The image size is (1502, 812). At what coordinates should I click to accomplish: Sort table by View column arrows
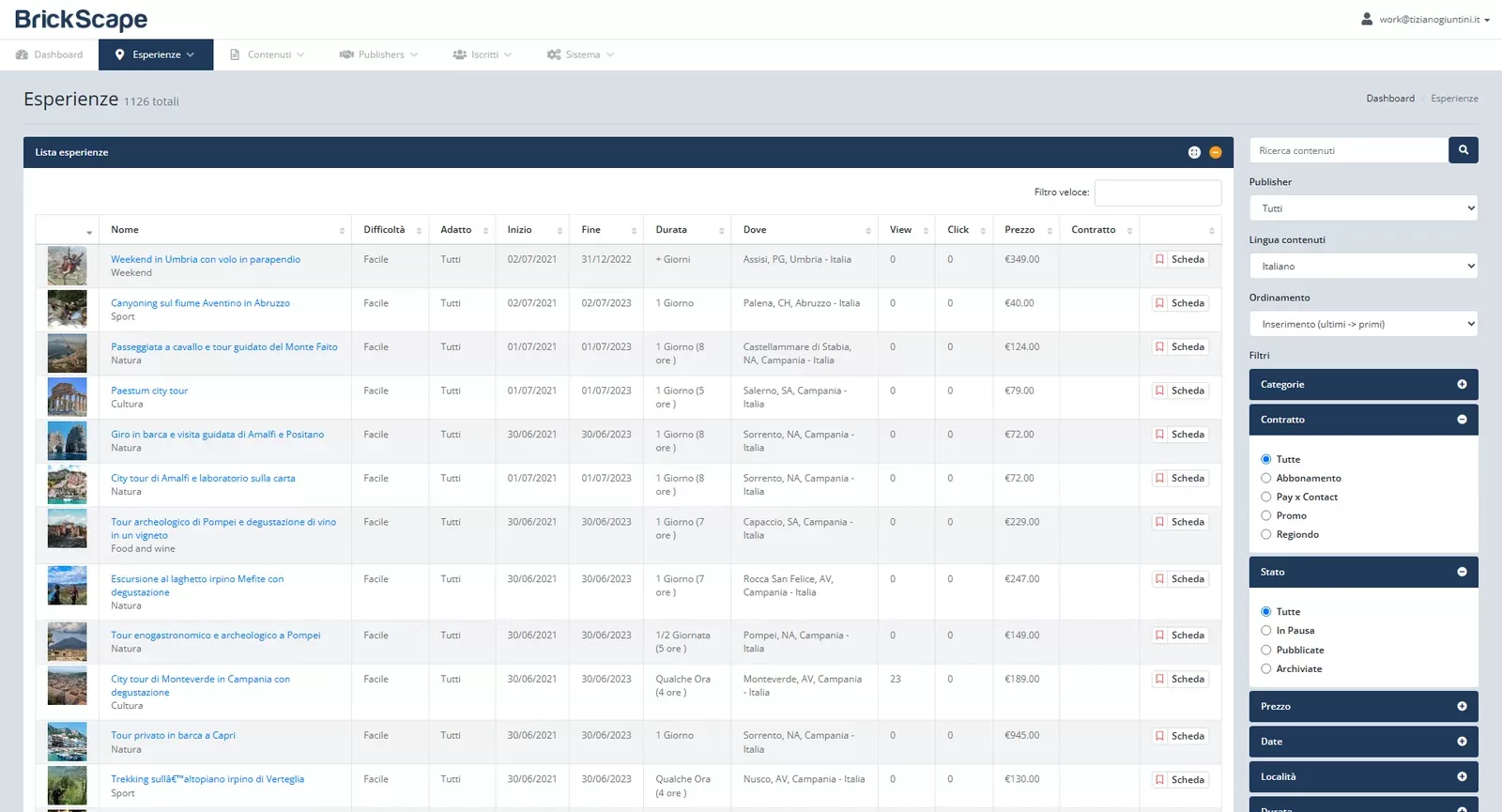coord(926,231)
